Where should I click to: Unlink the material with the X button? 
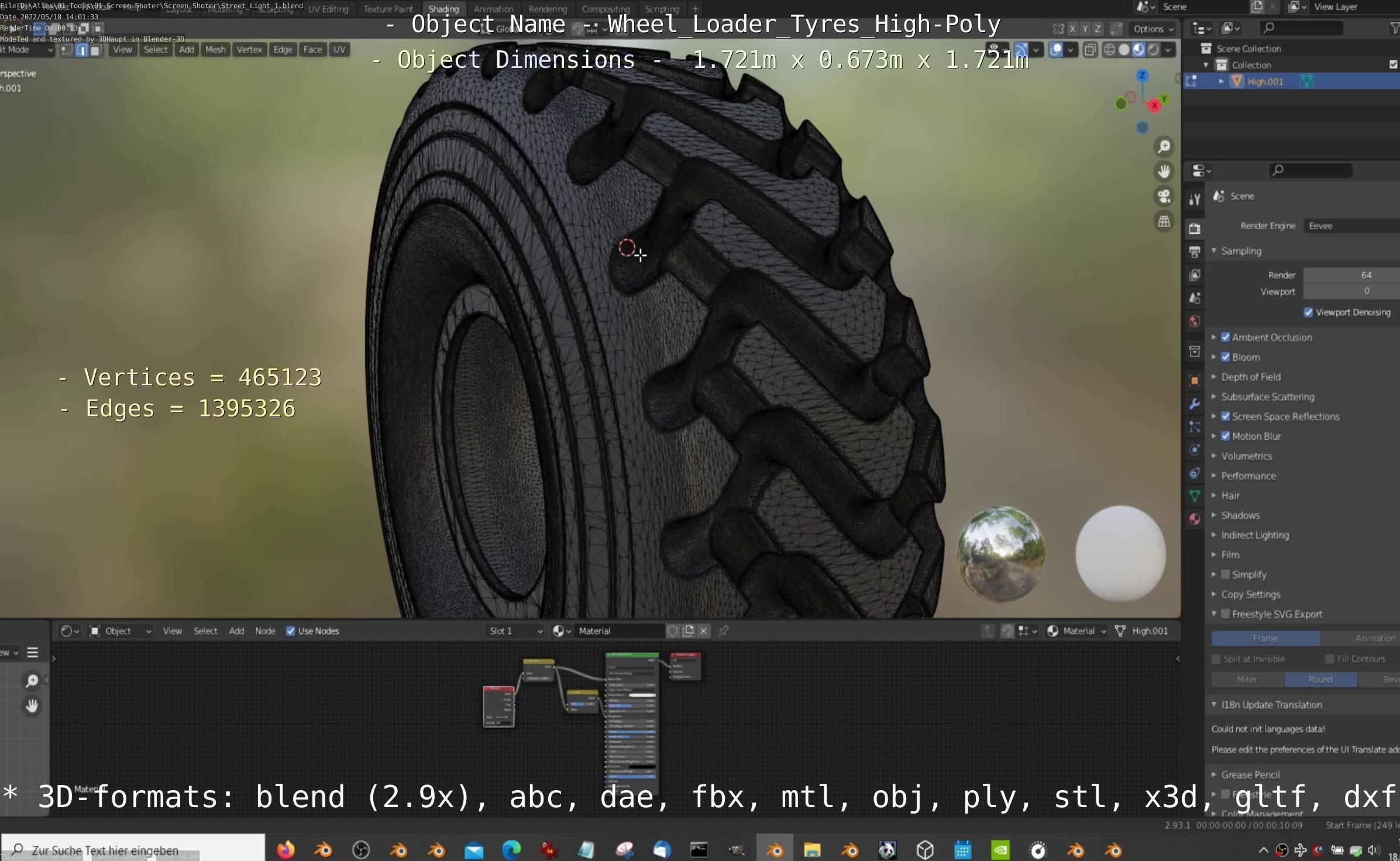(704, 631)
